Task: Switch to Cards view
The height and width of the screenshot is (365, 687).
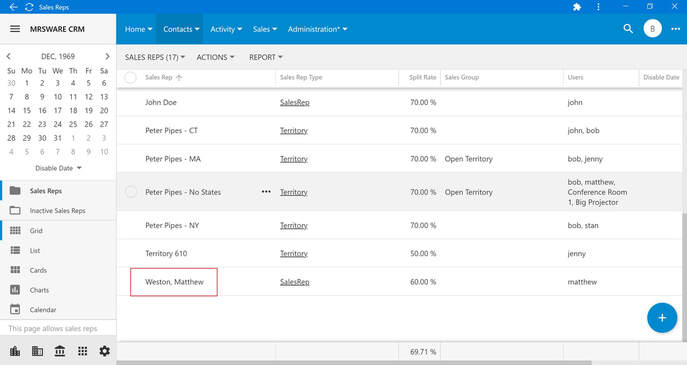Action: tap(58, 270)
